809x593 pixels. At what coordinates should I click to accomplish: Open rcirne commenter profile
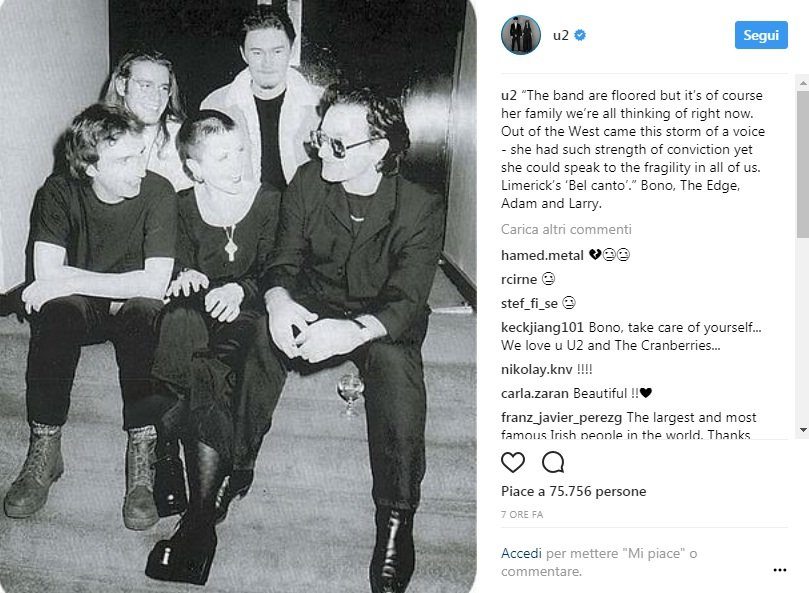519,279
